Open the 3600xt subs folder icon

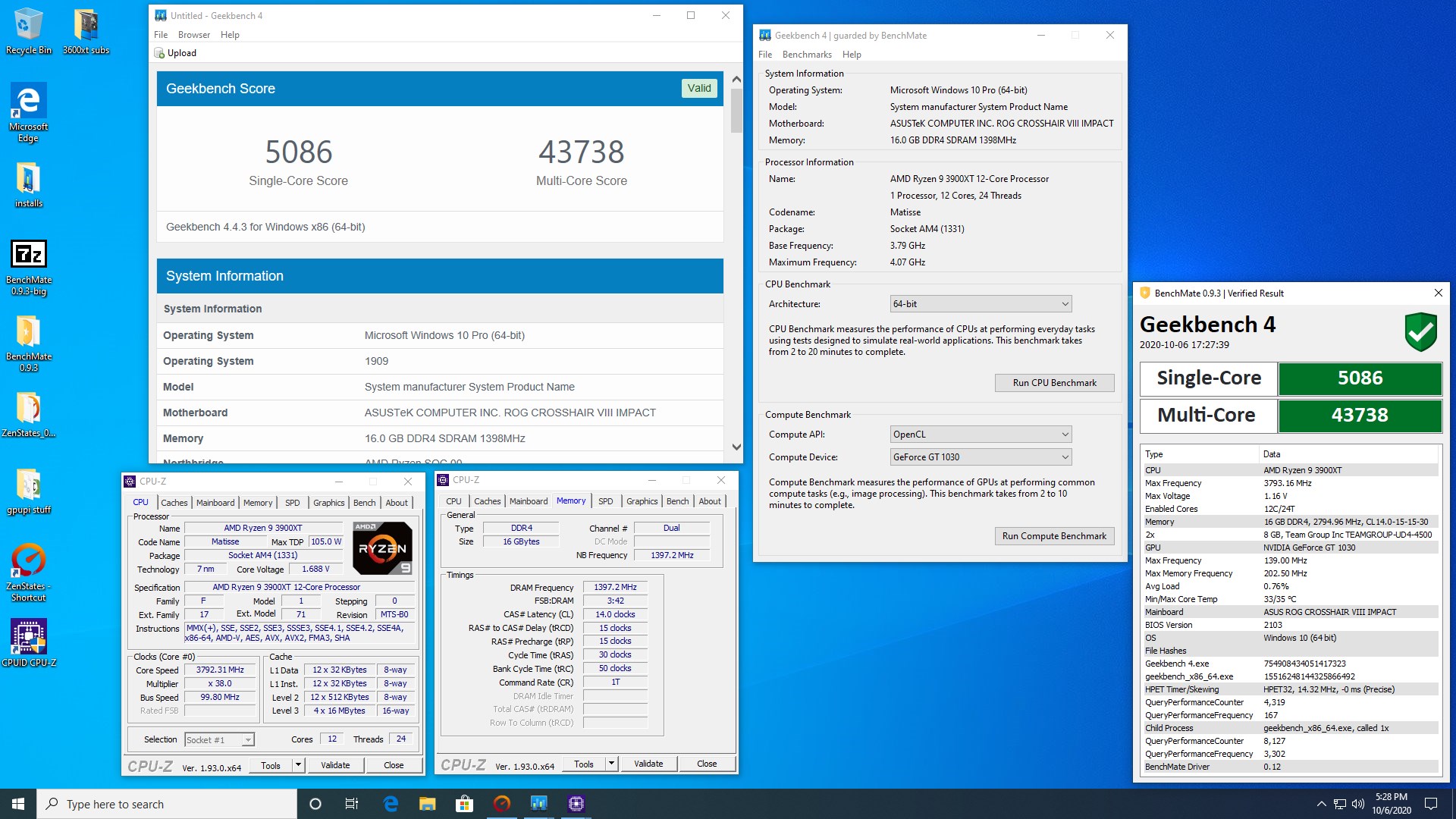(x=86, y=30)
